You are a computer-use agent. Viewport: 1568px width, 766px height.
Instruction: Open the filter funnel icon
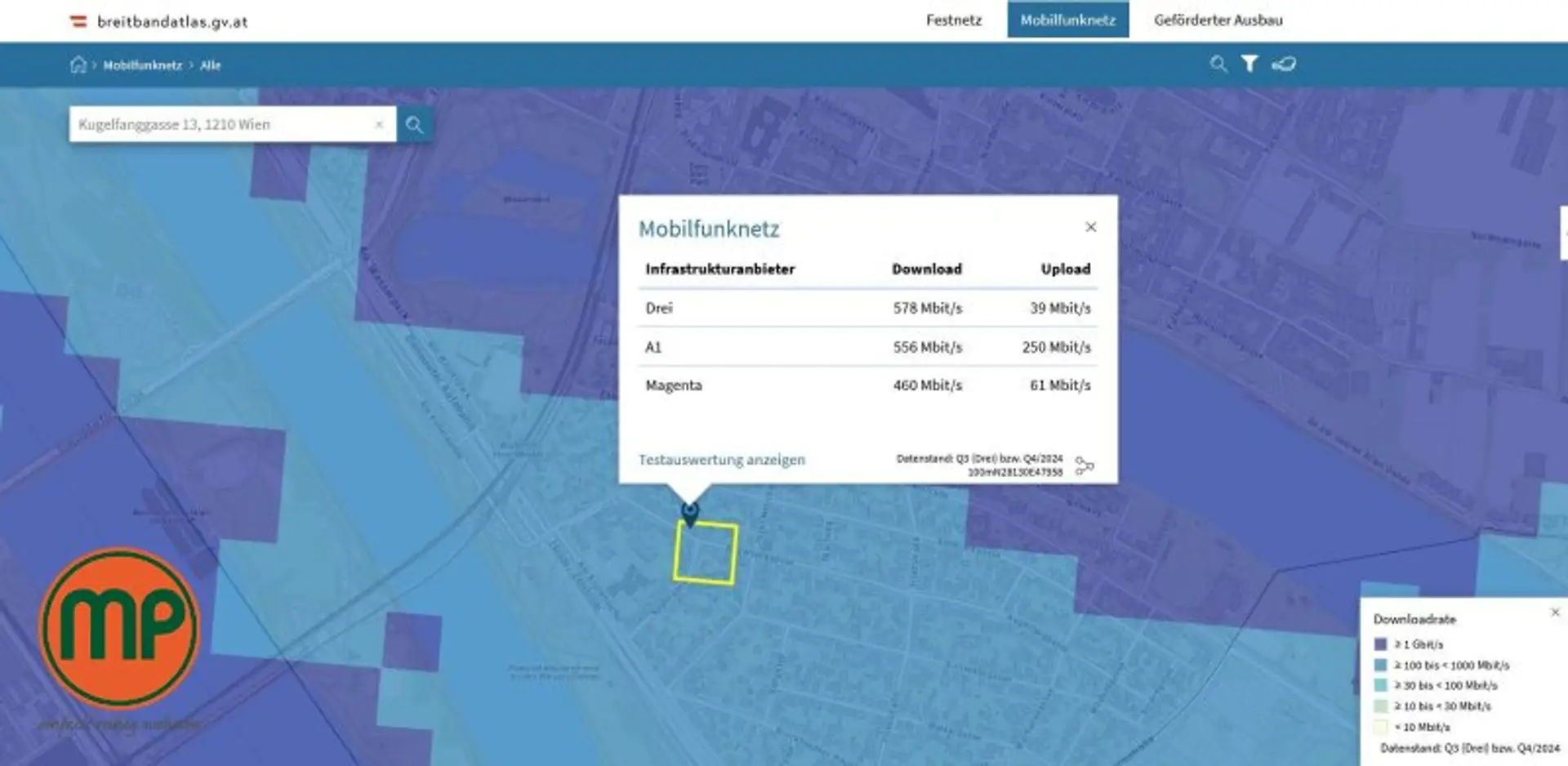pyautogui.click(x=1249, y=64)
